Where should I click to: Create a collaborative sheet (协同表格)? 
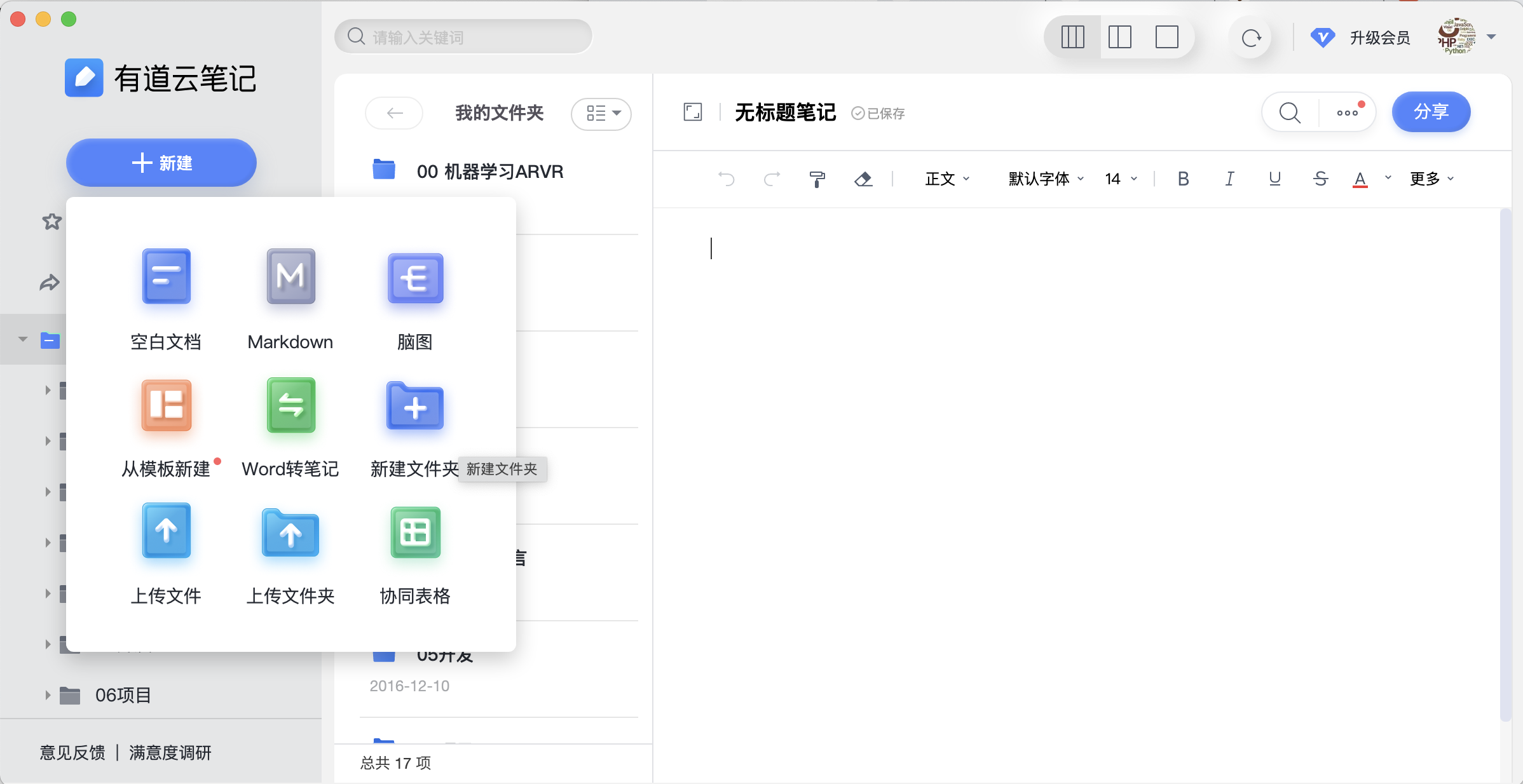(x=415, y=554)
